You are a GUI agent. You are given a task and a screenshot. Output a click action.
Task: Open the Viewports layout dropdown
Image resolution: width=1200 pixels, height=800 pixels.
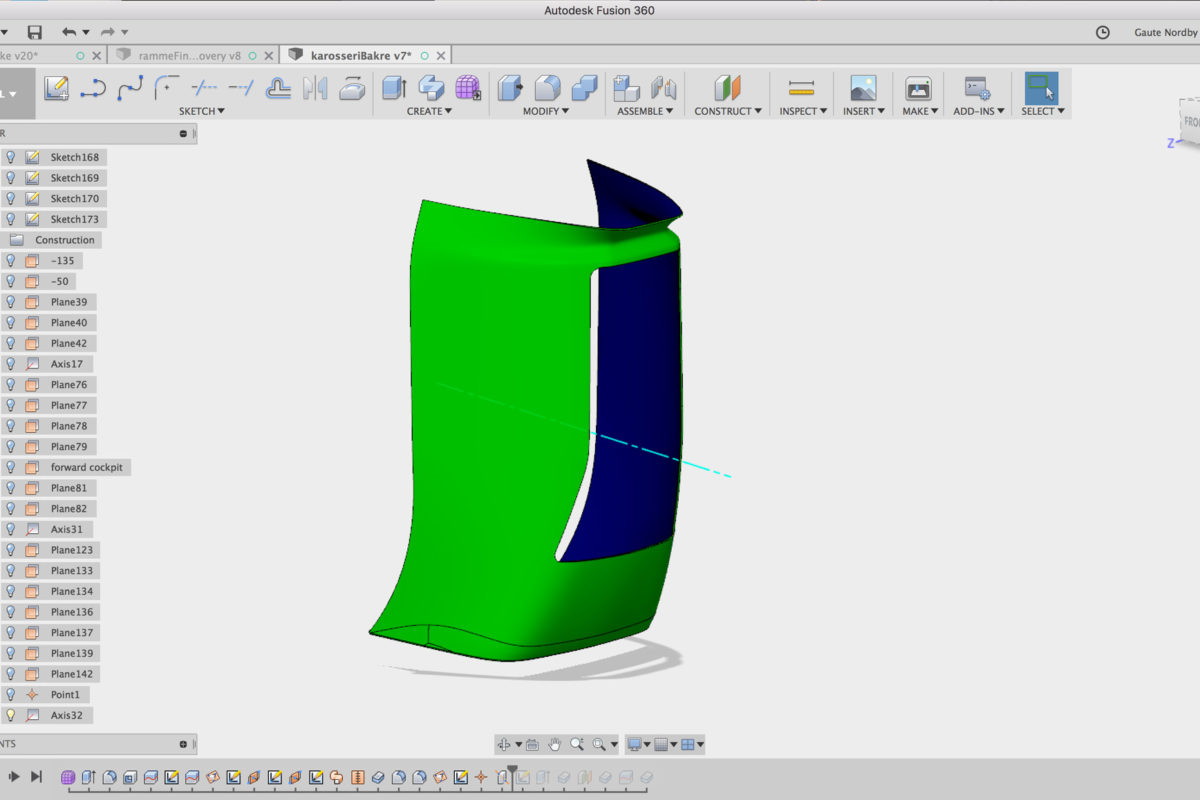(693, 744)
